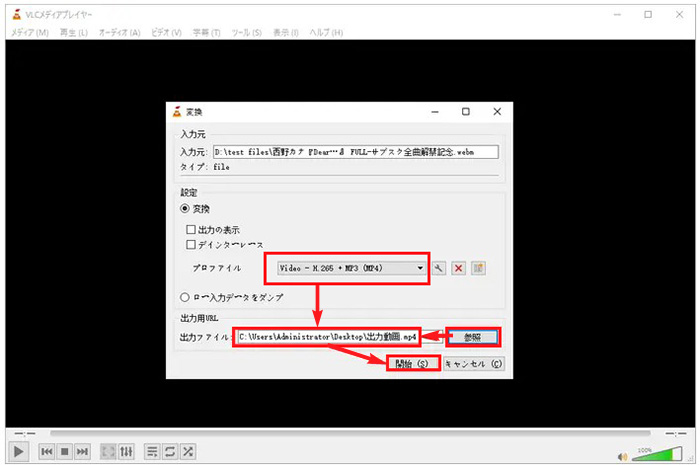Create a new profile icon

(x=478, y=268)
